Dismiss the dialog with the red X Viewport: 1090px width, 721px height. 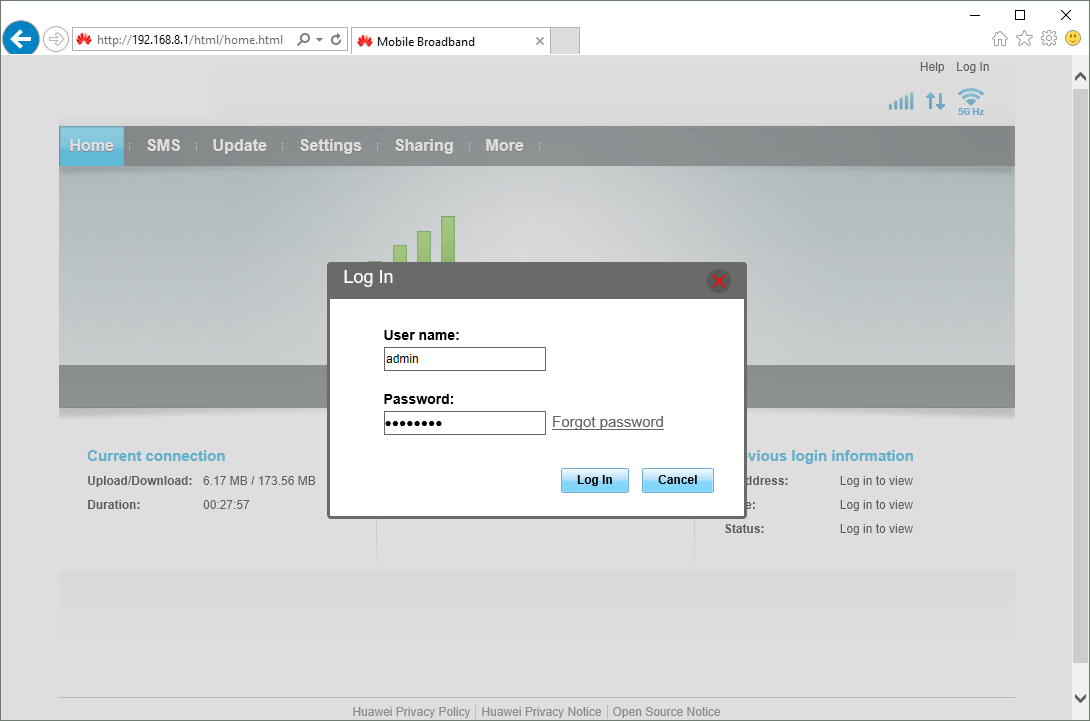point(718,281)
